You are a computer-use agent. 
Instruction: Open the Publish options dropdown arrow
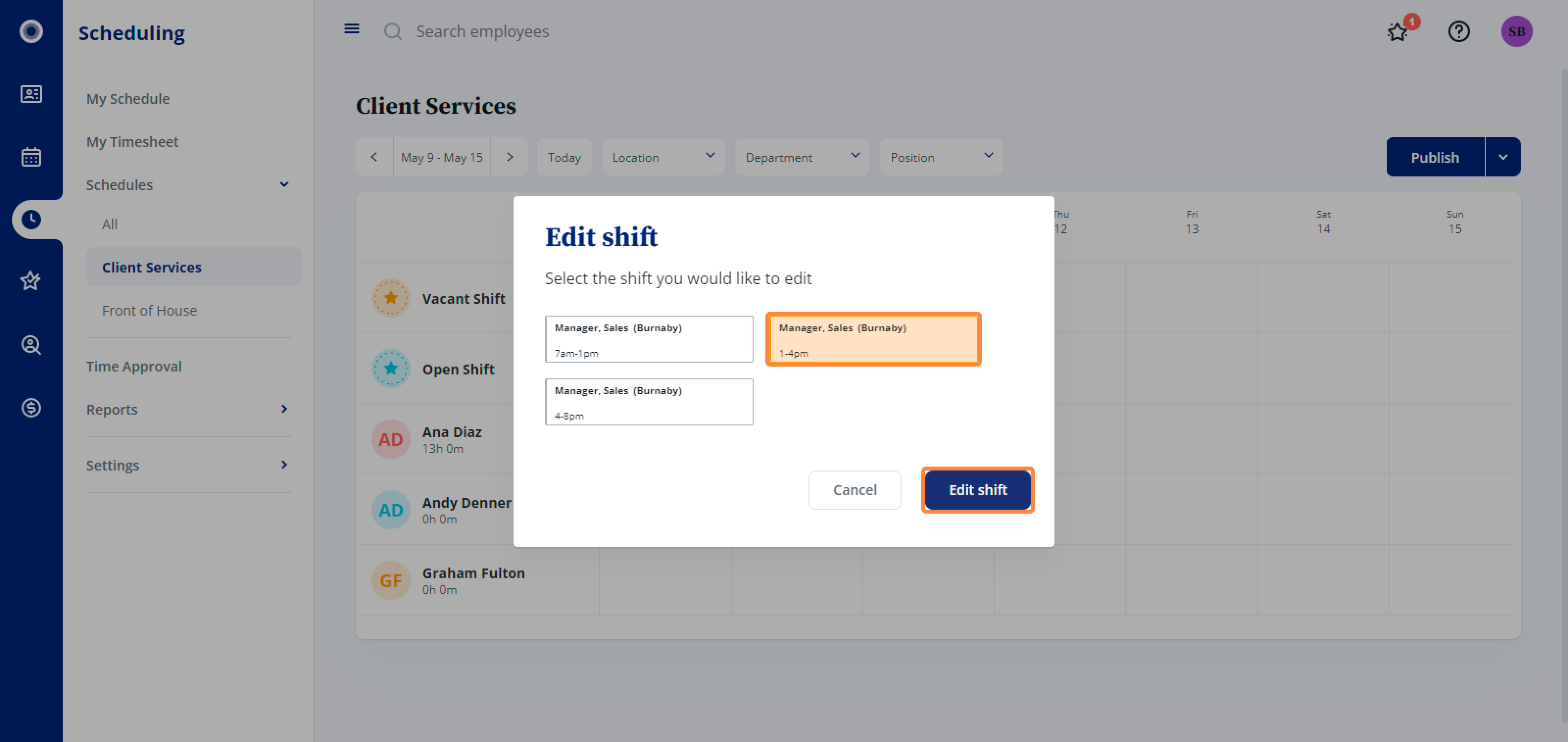click(1502, 157)
